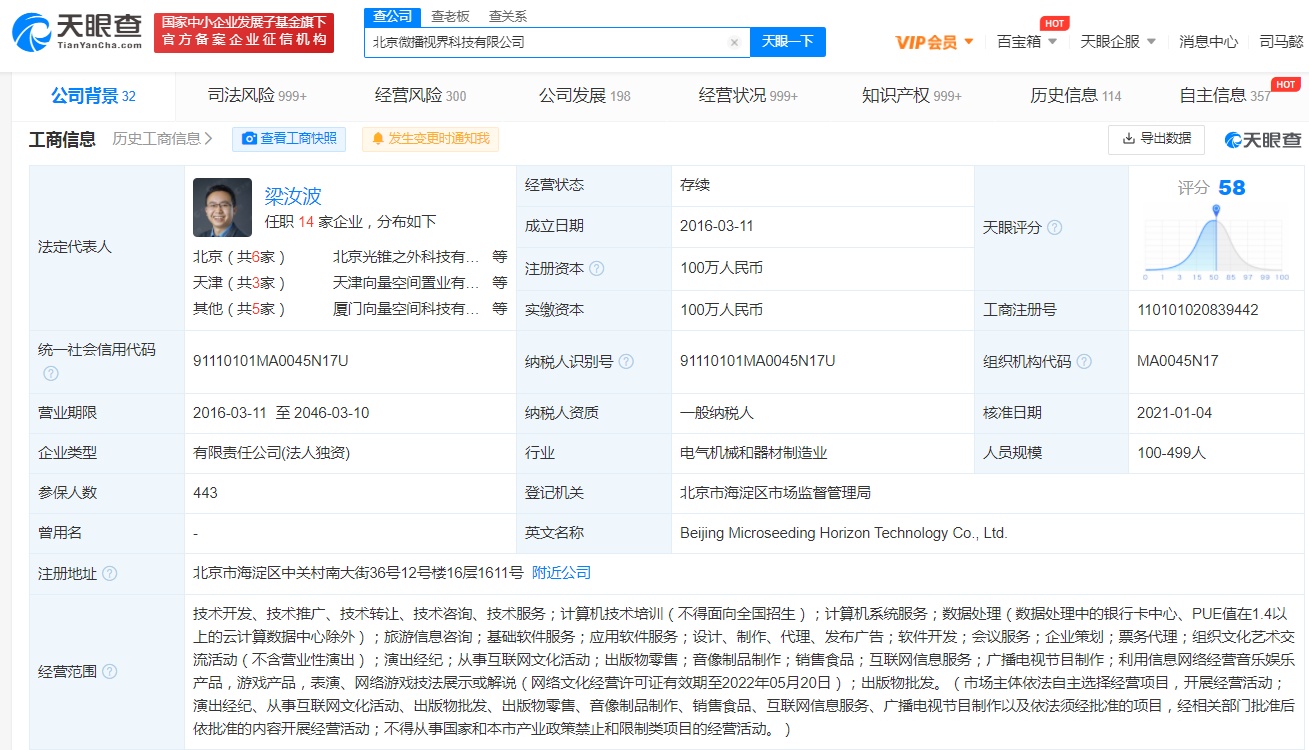Image resolution: width=1309 pixels, height=750 pixels.
Task: Click the 成立日期 value 2016-03-11
Action: click(716, 226)
